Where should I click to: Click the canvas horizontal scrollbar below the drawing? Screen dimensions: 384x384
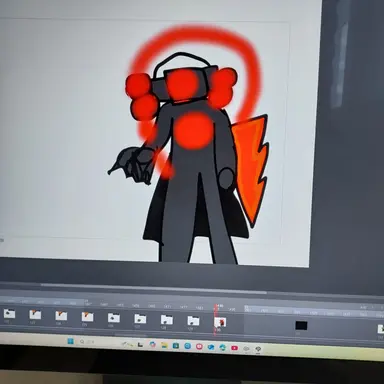click(153, 289)
